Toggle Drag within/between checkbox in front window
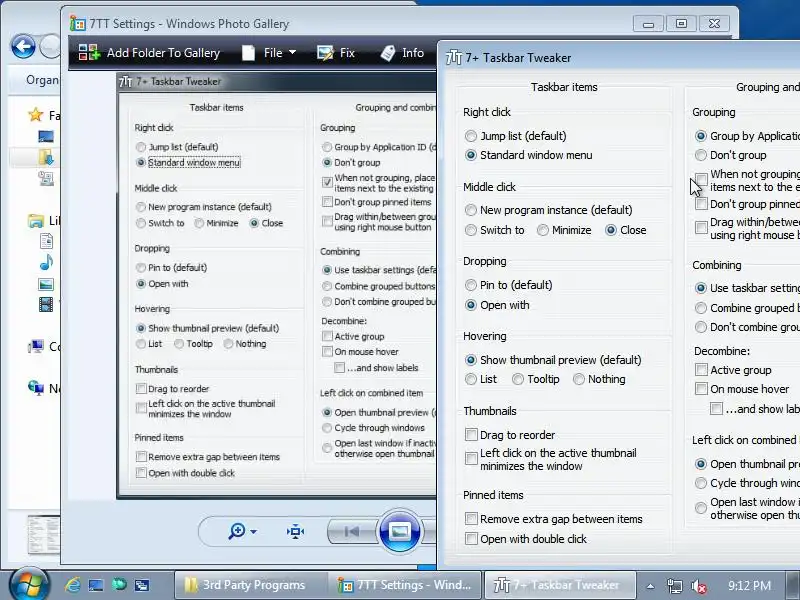 702,228
